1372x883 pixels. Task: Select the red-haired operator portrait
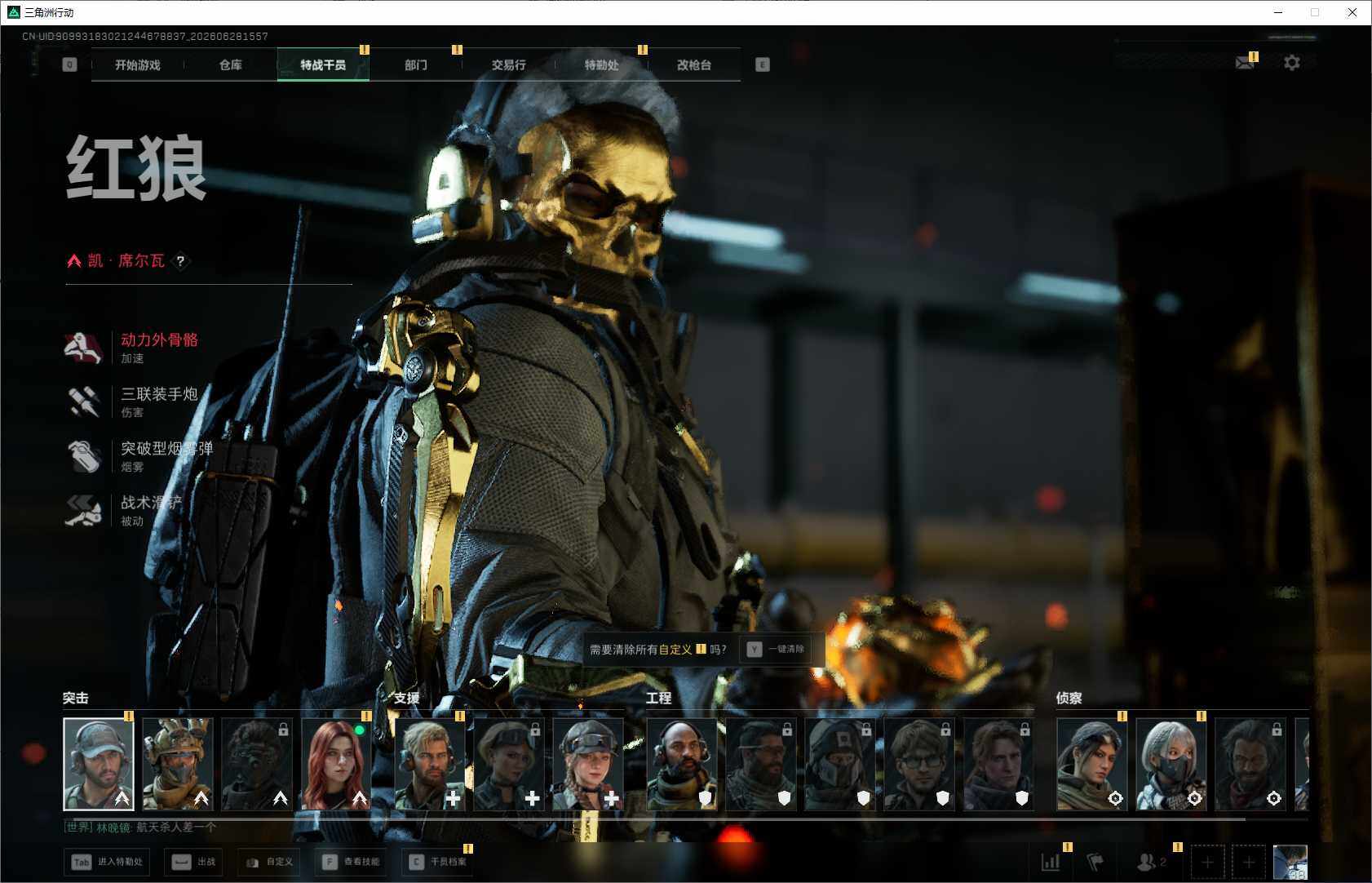coord(337,764)
